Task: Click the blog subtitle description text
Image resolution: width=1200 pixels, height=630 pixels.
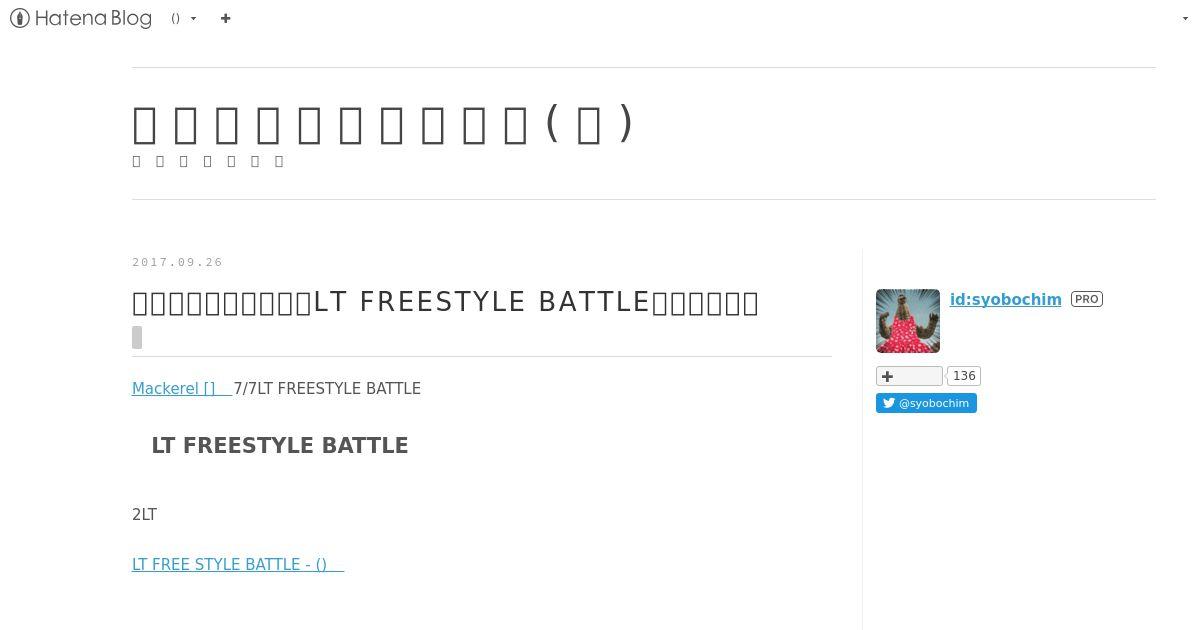Action: (x=208, y=161)
